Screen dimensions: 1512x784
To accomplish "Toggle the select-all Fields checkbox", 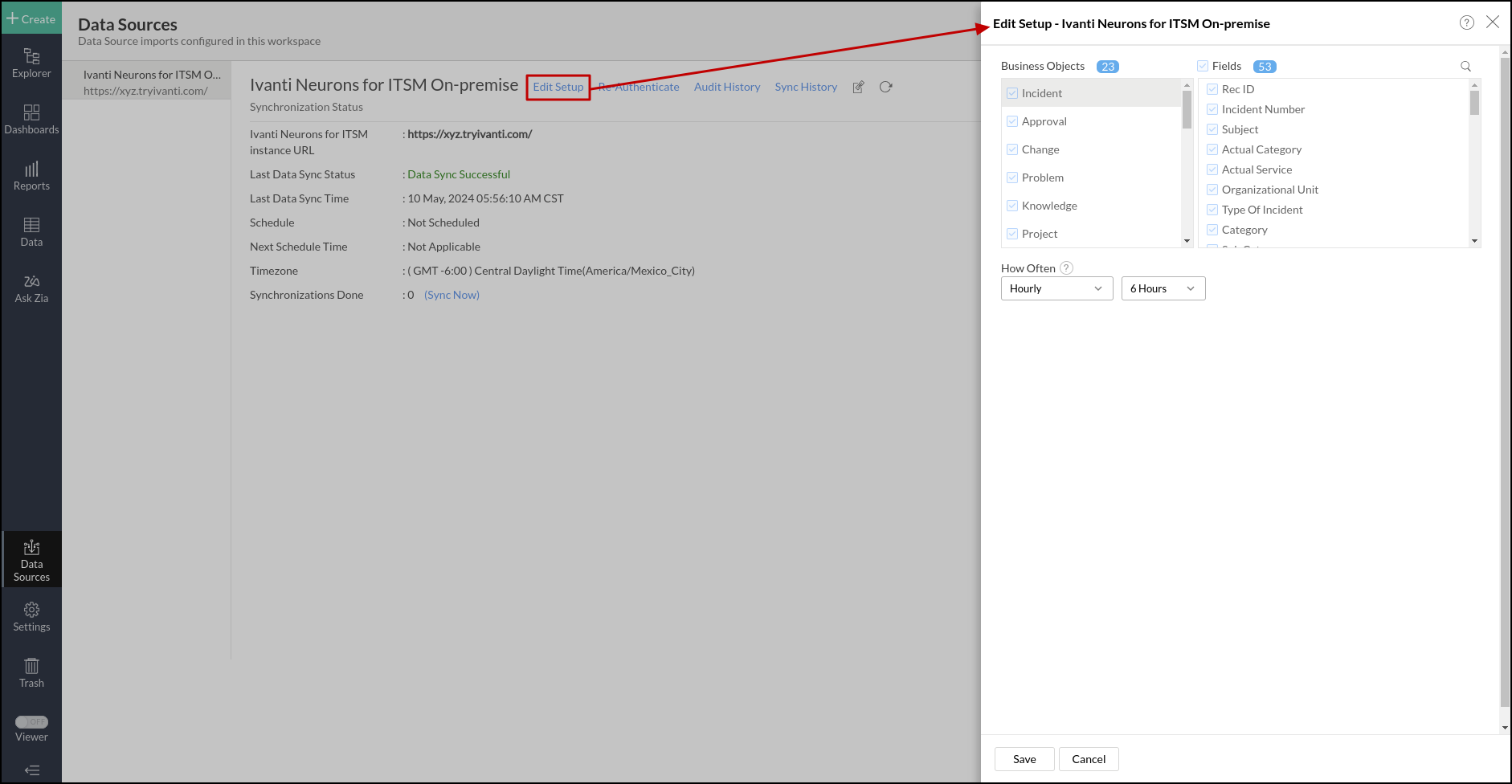I will (1203, 66).
